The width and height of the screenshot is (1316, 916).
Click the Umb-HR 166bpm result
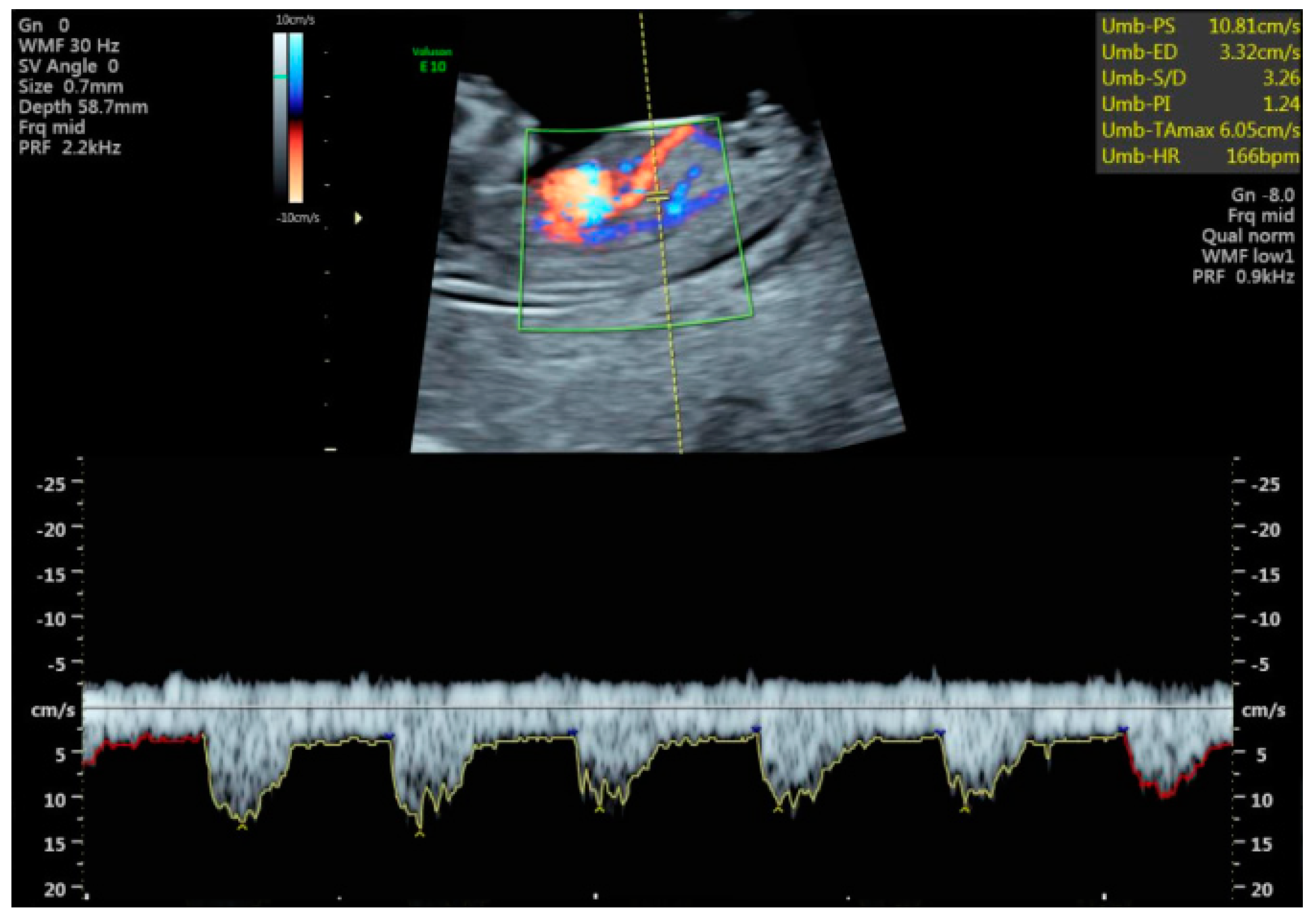pos(1199,156)
